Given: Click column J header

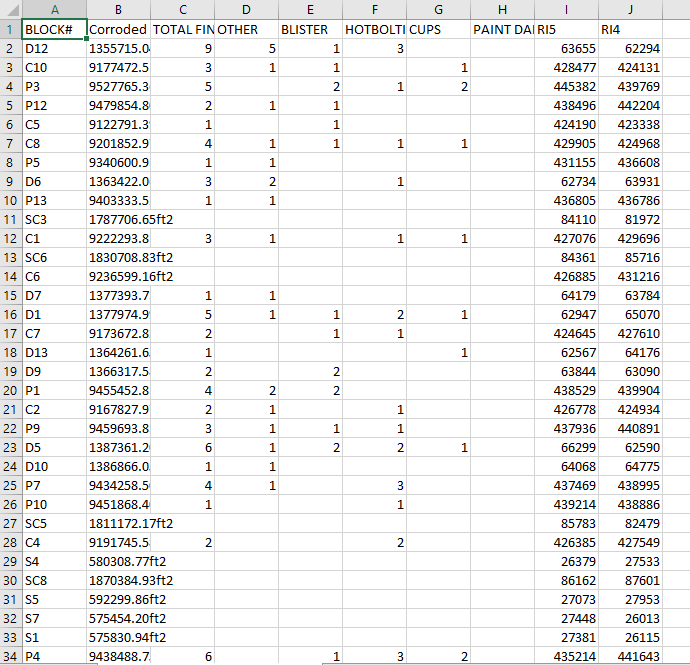Looking at the screenshot, I should pos(630,9).
